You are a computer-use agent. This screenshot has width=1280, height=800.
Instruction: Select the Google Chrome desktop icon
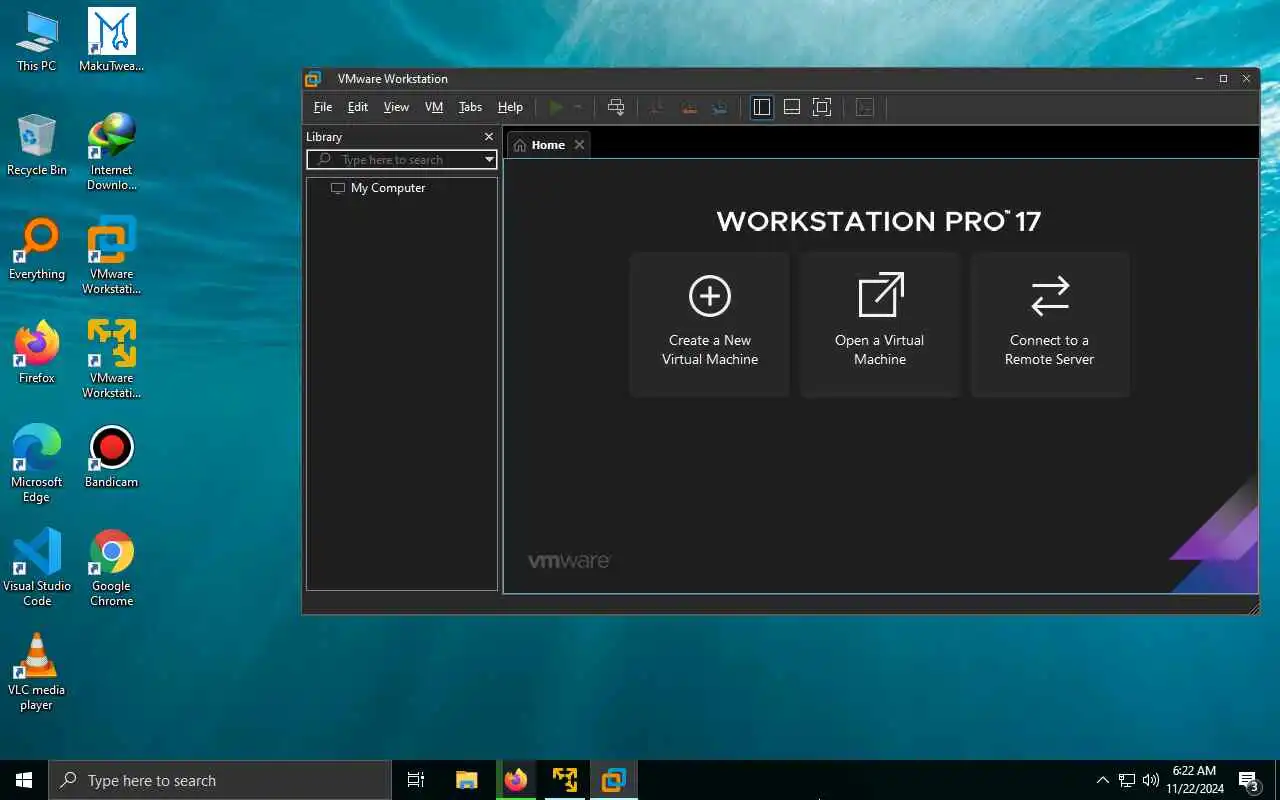click(112, 568)
